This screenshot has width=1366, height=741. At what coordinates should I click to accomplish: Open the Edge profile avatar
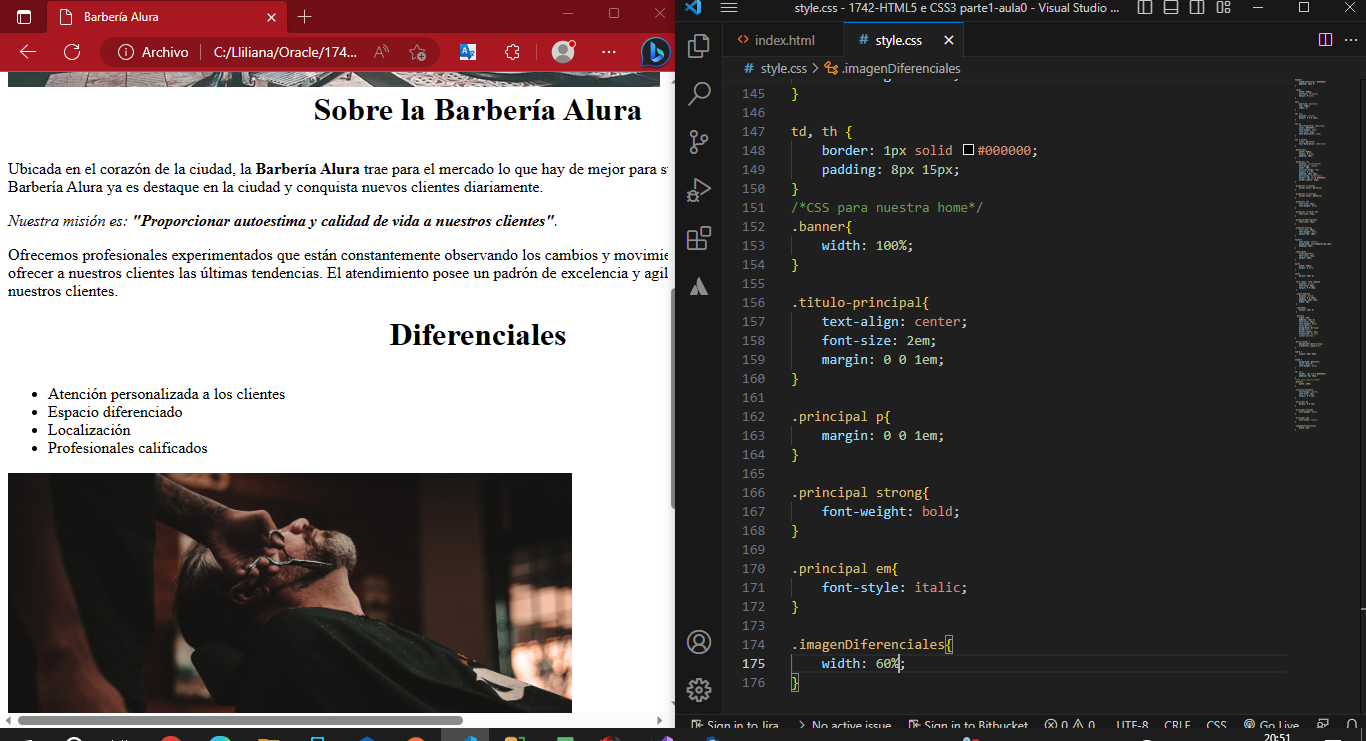pyautogui.click(x=563, y=52)
